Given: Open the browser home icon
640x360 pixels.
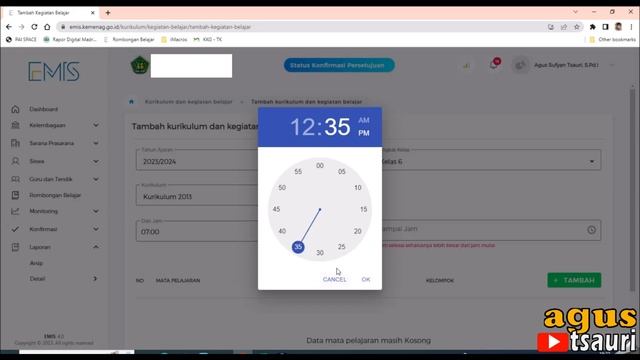Looking at the screenshot, I should pyautogui.click(x=47, y=27).
